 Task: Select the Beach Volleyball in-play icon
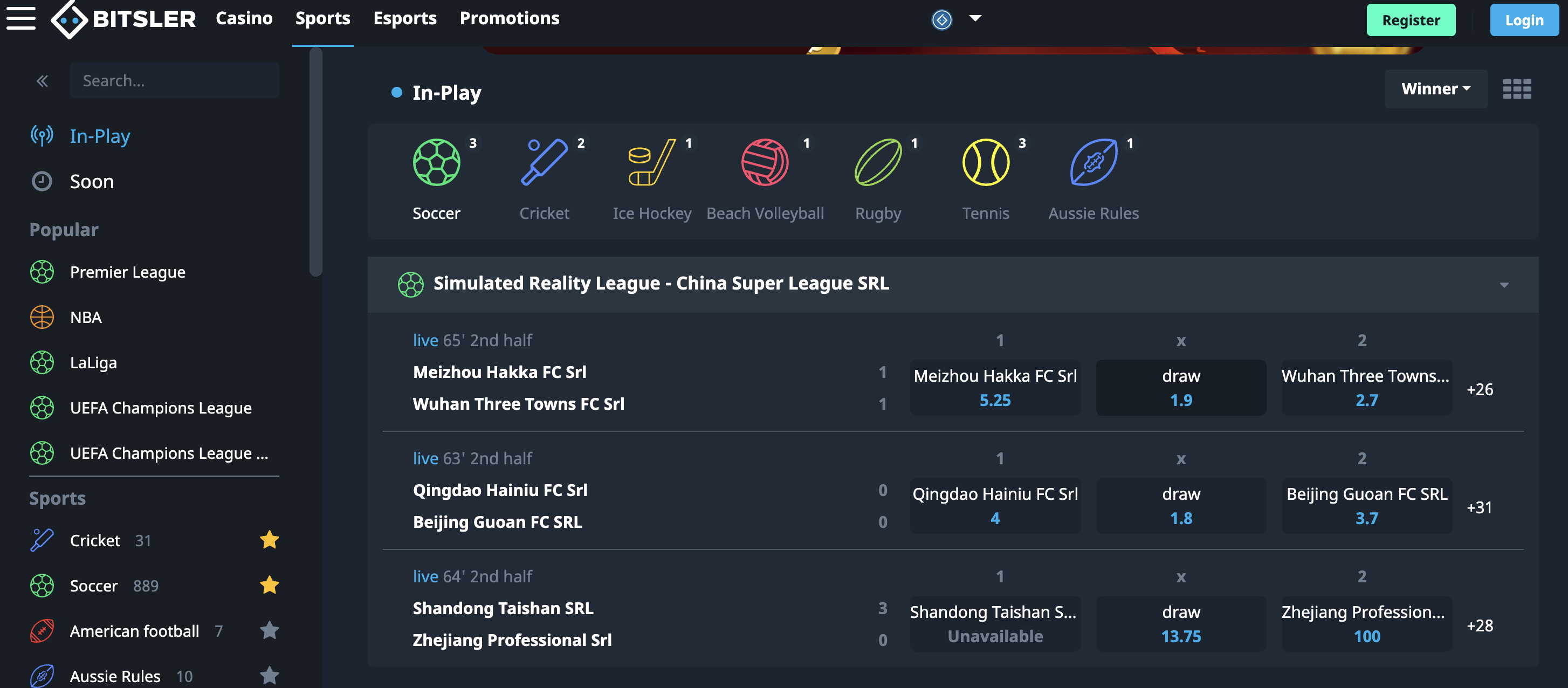click(765, 162)
